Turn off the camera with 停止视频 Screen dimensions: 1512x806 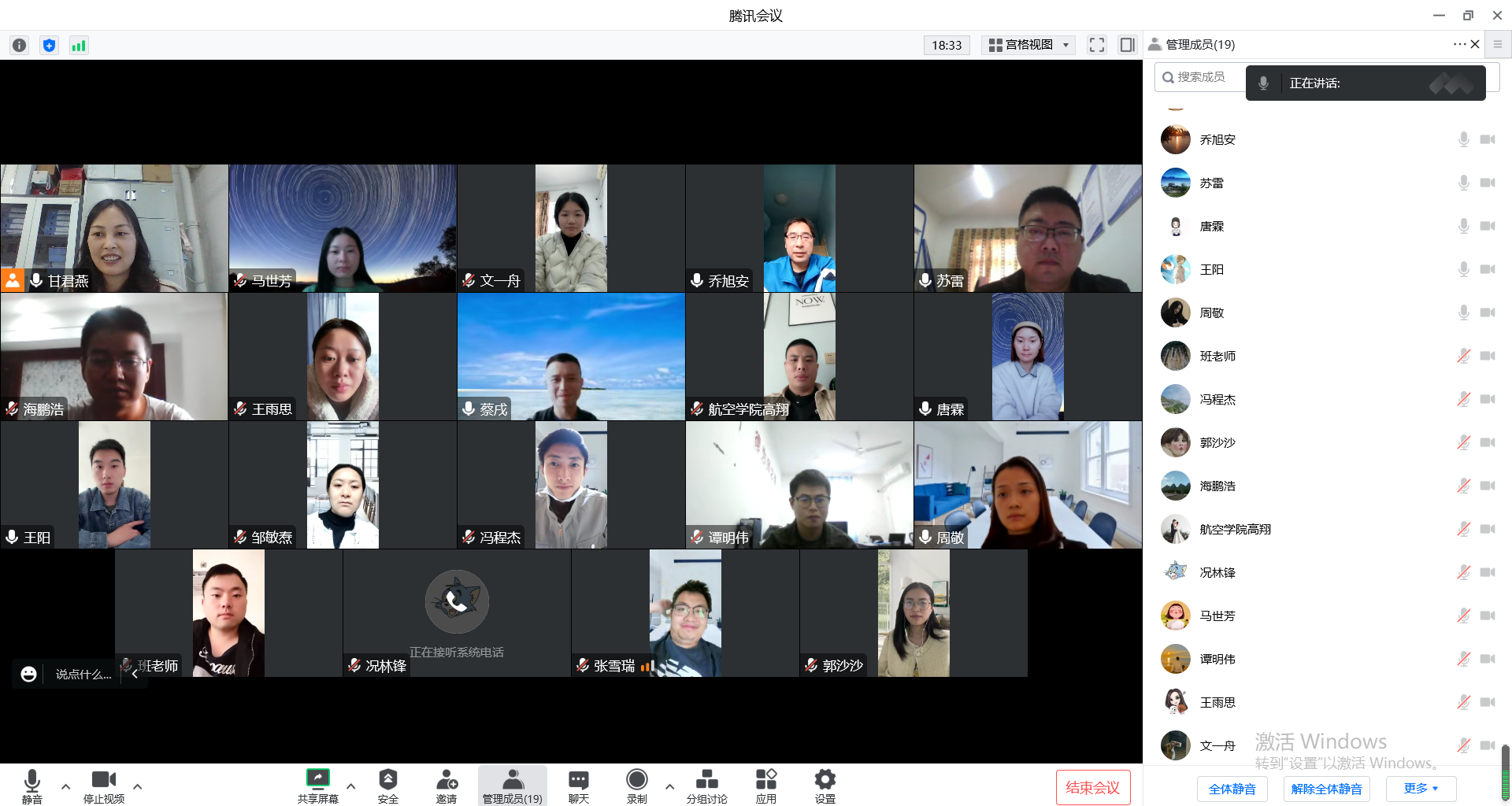pyautogui.click(x=104, y=786)
